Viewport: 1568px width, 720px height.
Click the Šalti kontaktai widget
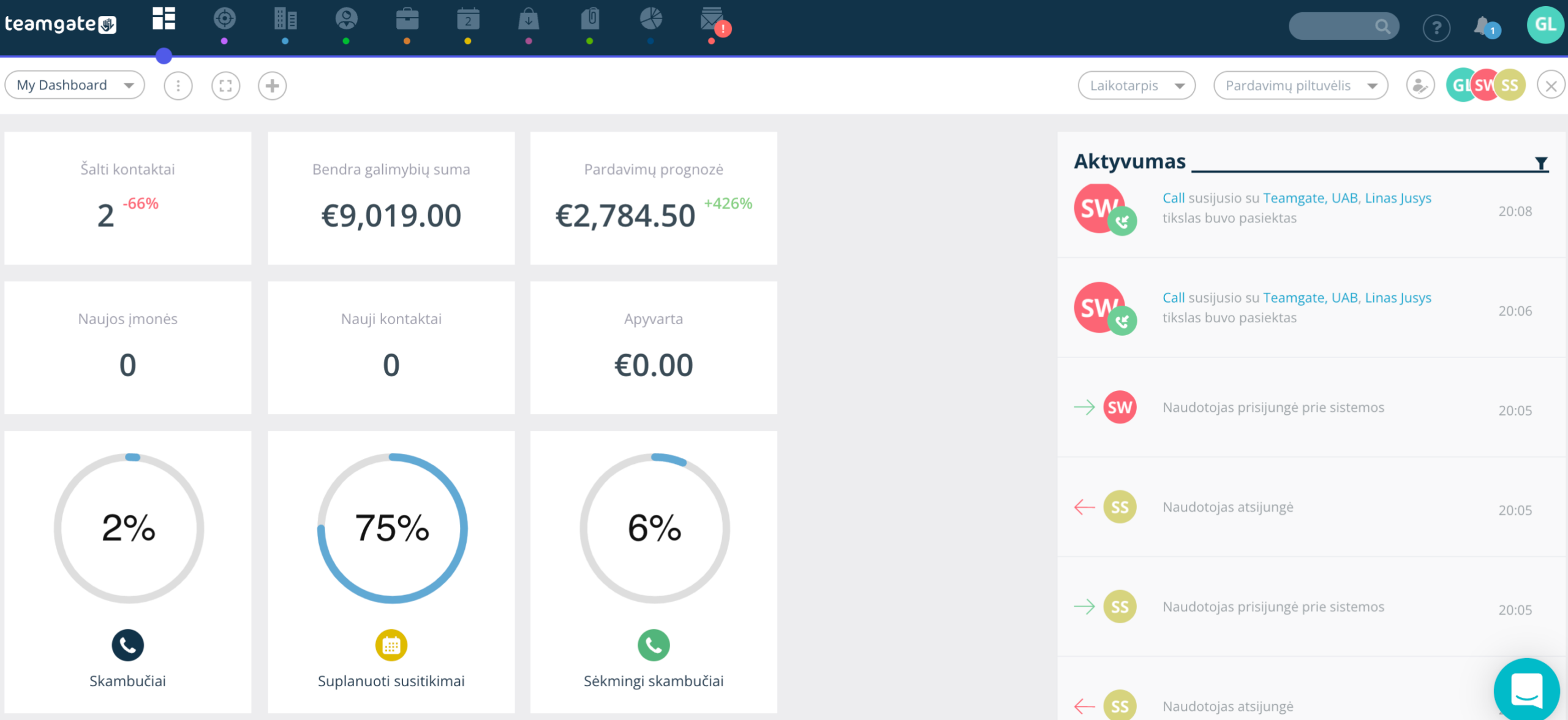128,198
